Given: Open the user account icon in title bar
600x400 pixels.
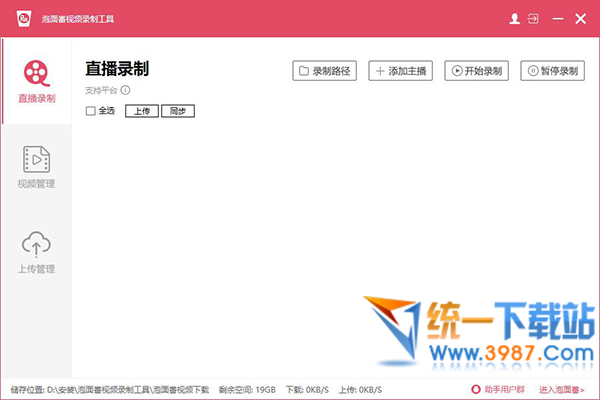Looking at the screenshot, I should (514, 18).
